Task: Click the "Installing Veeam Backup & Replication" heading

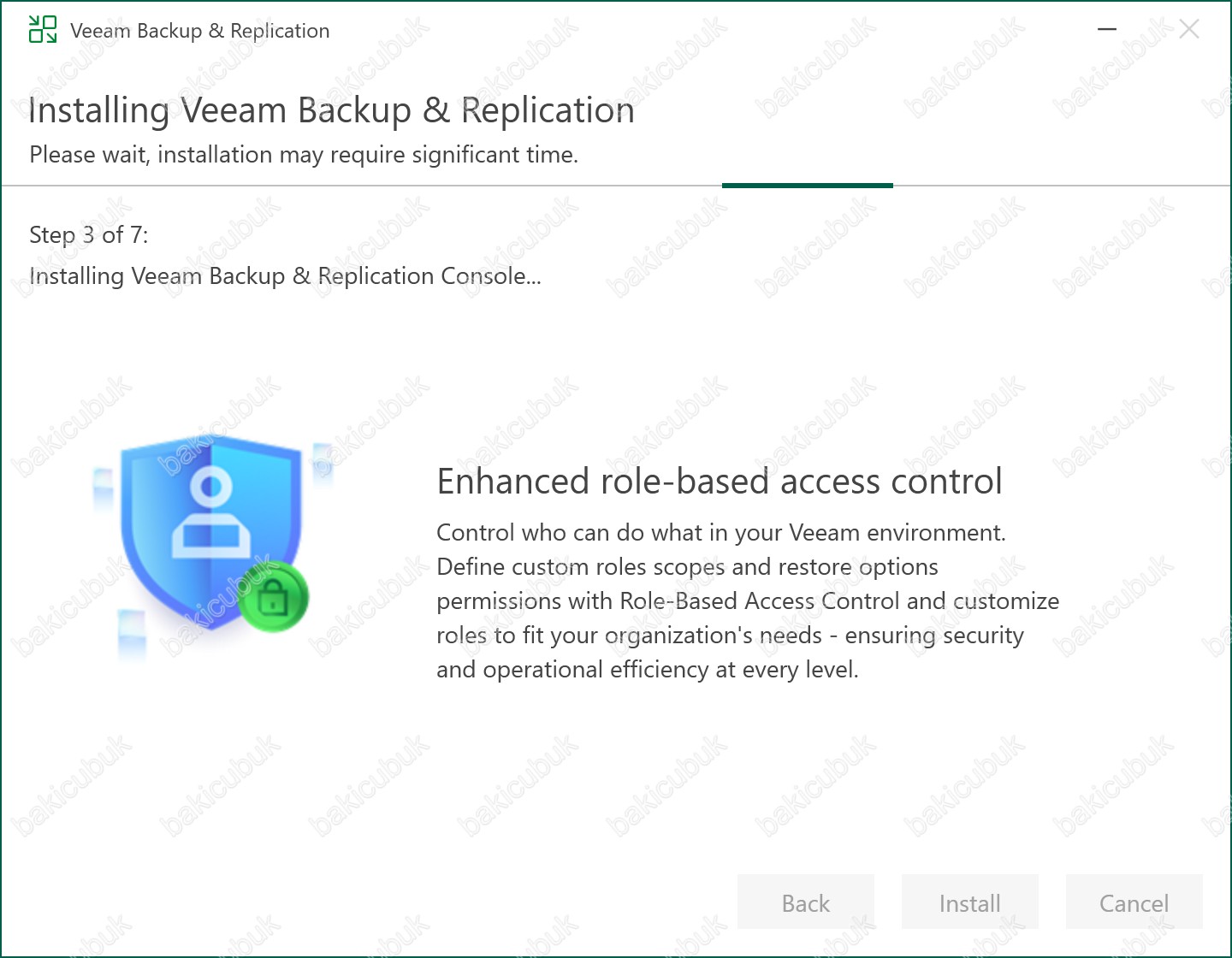Action: pos(331,111)
